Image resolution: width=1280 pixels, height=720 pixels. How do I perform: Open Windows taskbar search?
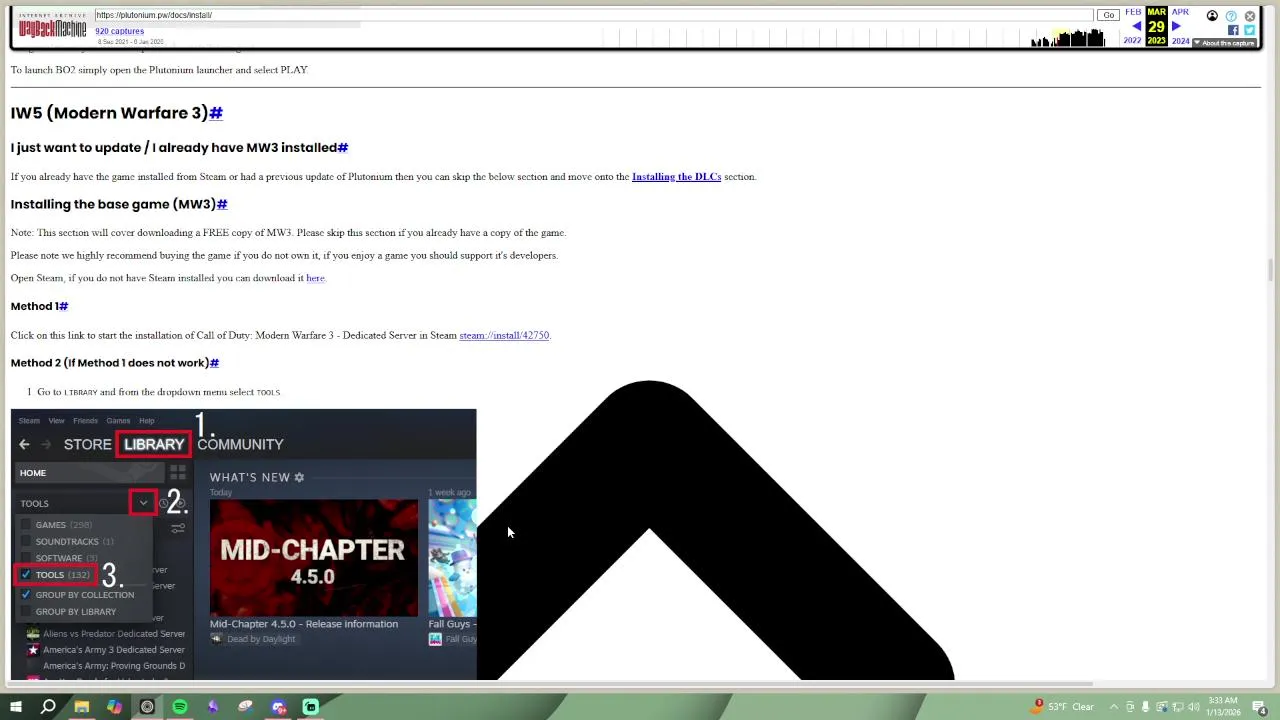point(48,707)
